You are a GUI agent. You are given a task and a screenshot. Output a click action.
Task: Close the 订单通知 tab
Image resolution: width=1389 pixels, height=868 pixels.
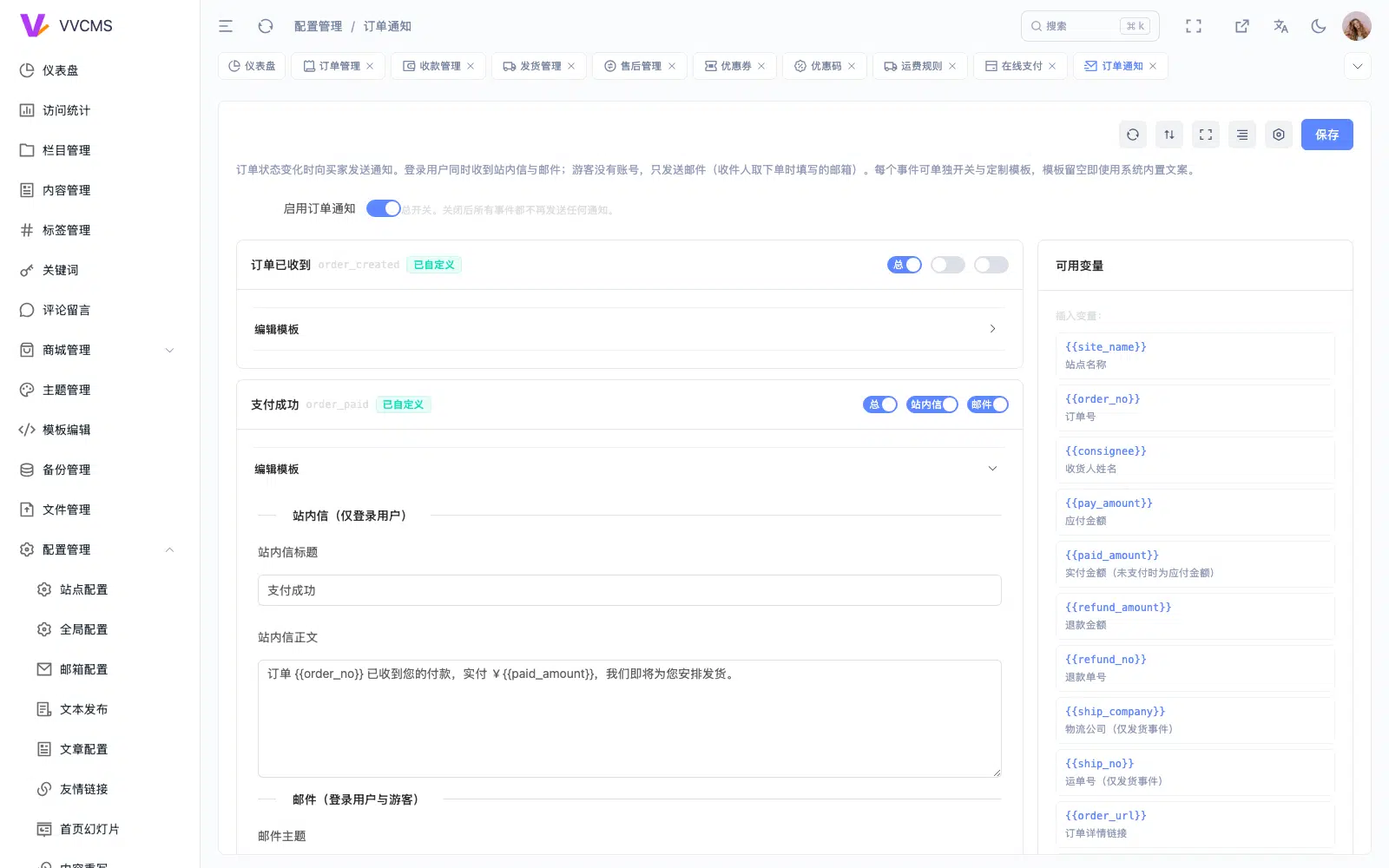click(1153, 66)
